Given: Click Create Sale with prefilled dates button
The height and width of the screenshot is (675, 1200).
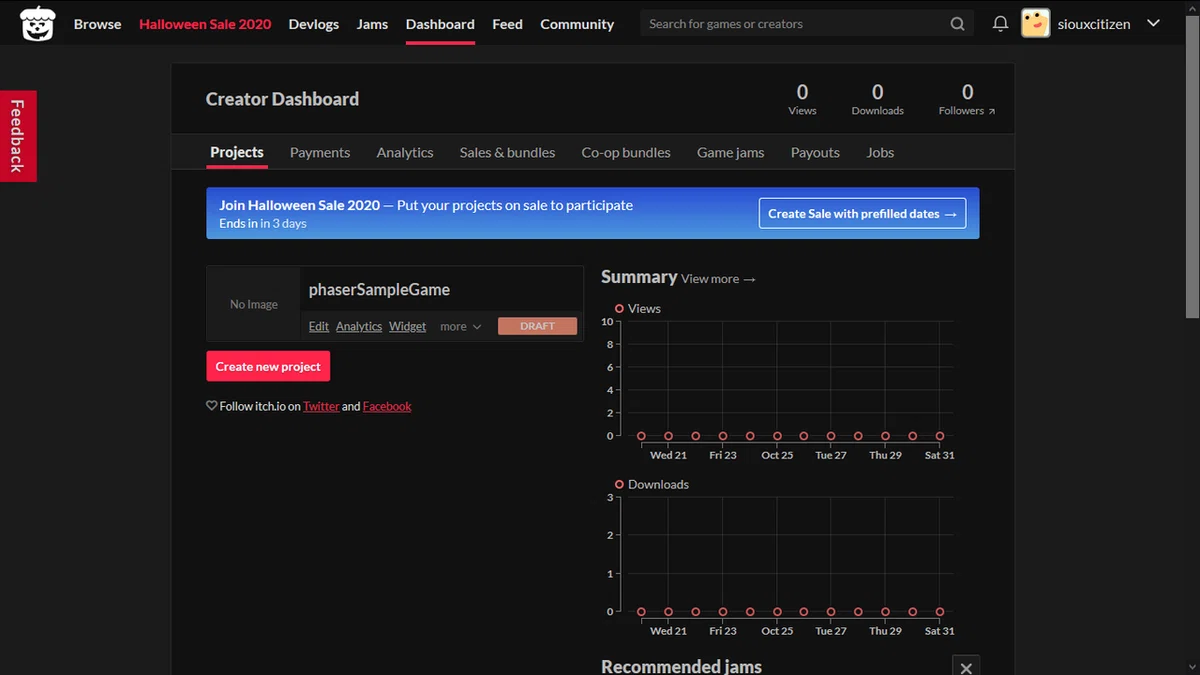Looking at the screenshot, I should [x=862, y=213].
